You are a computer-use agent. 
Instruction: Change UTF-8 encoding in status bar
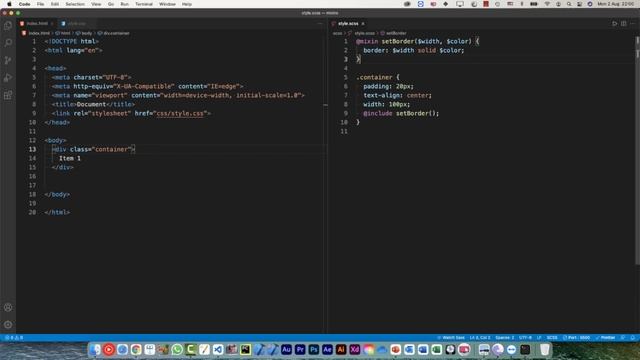[525, 338]
